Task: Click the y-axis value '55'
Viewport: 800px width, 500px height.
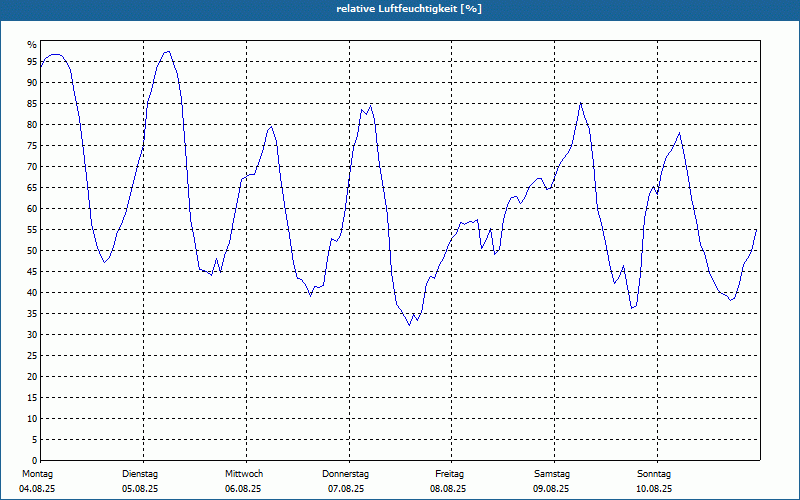Action: (32, 230)
